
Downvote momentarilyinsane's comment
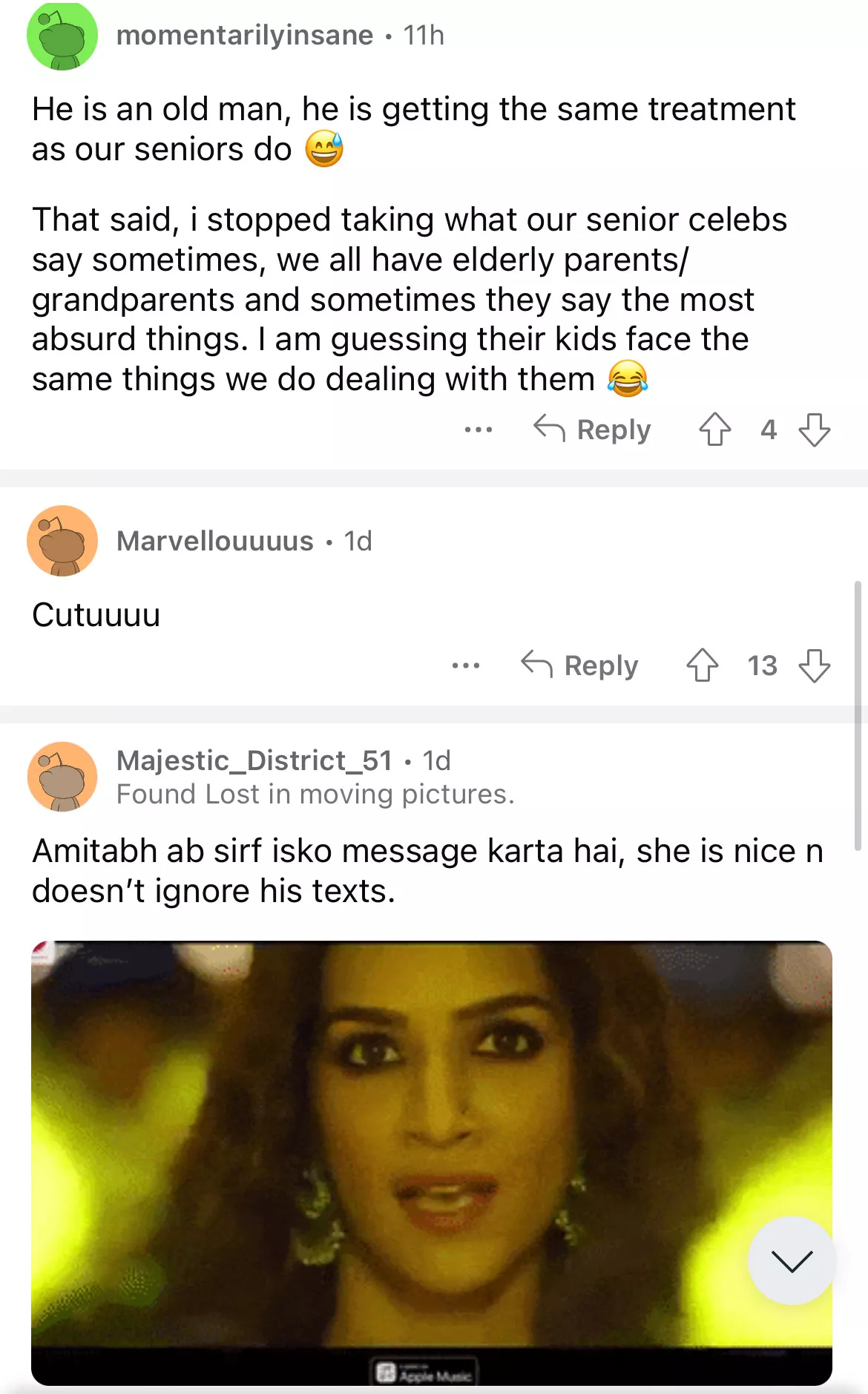pos(814,429)
